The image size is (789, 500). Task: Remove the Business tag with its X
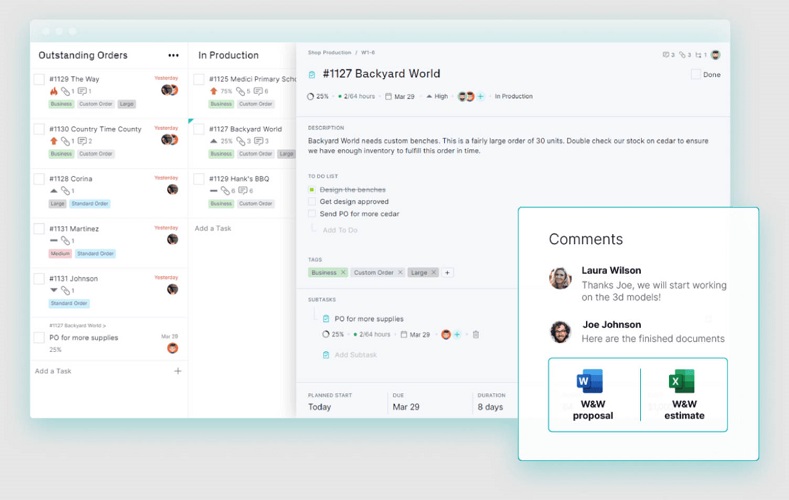pyautogui.click(x=343, y=273)
